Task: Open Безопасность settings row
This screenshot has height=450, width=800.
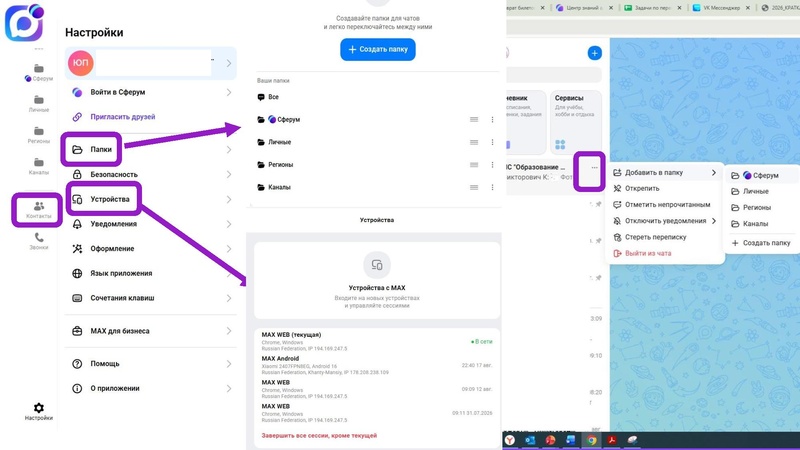Action: click(151, 174)
